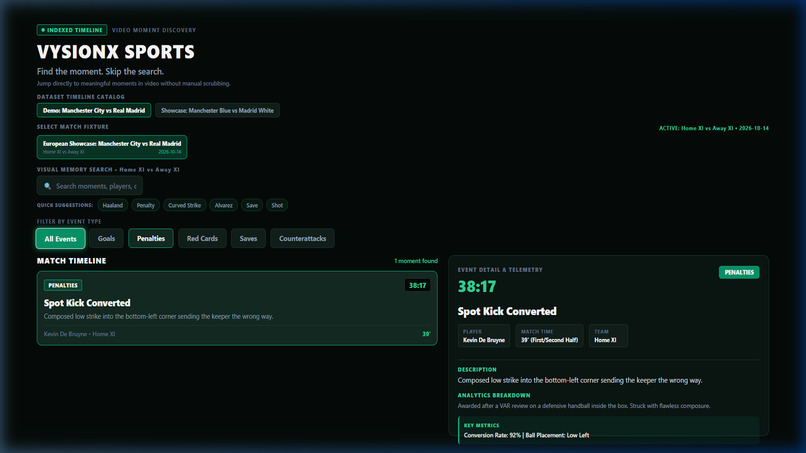Click the VYSIONX SPORTS title
This screenshot has width=806, height=453.
point(116,52)
